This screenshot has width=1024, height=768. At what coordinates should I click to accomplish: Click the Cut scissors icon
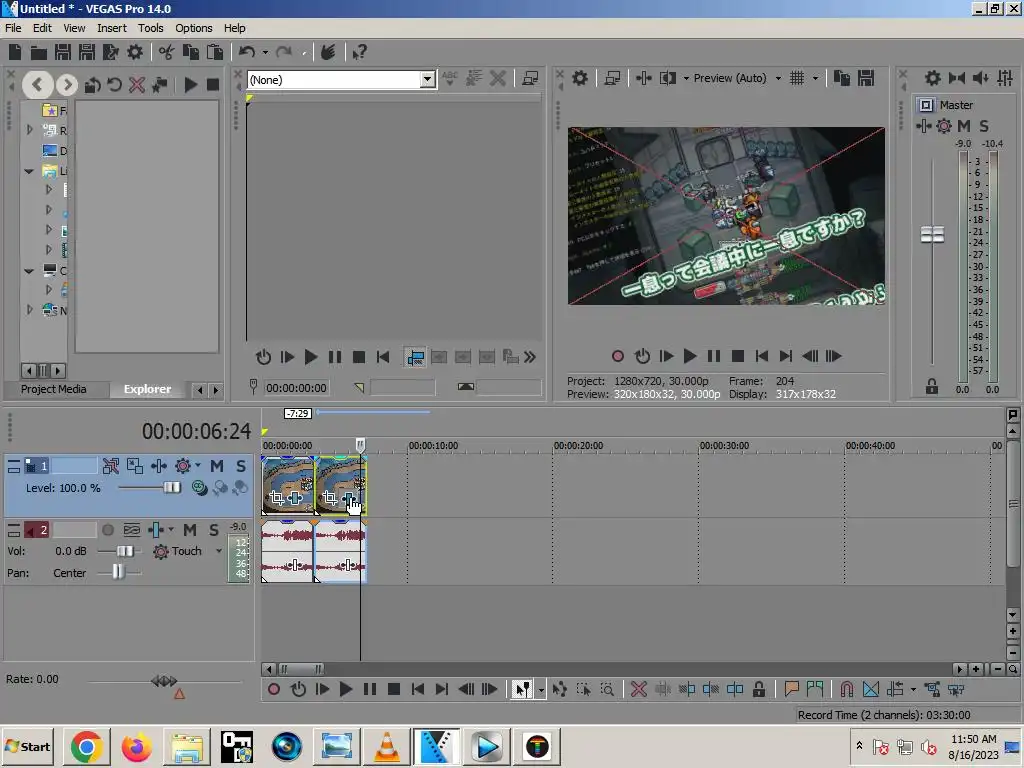coord(167,52)
